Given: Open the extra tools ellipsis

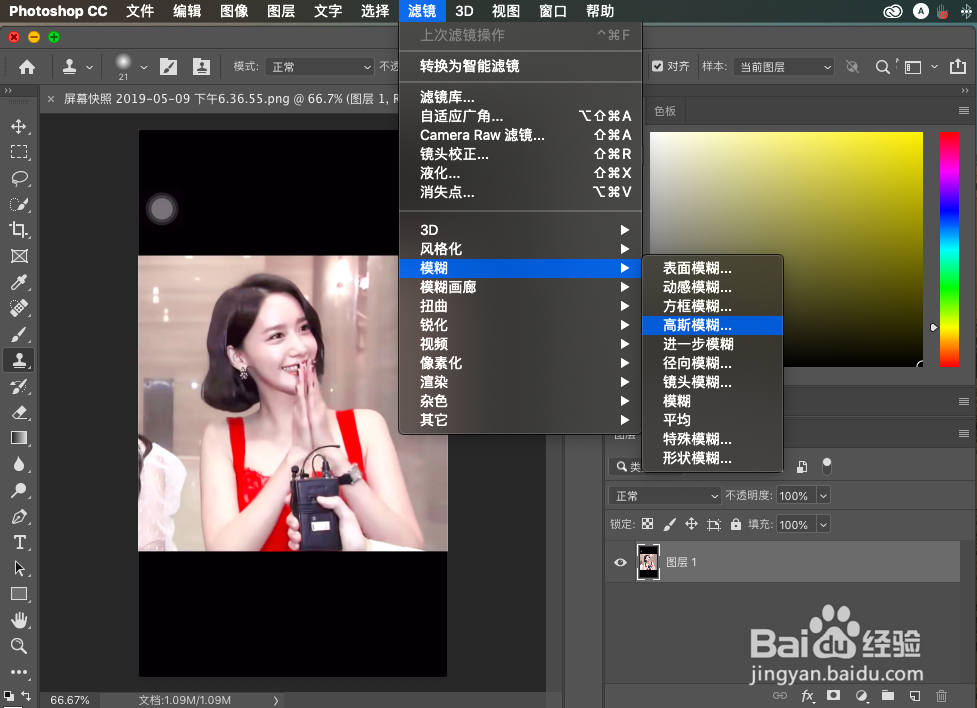Looking at the screenshot, I should [19, 672].
